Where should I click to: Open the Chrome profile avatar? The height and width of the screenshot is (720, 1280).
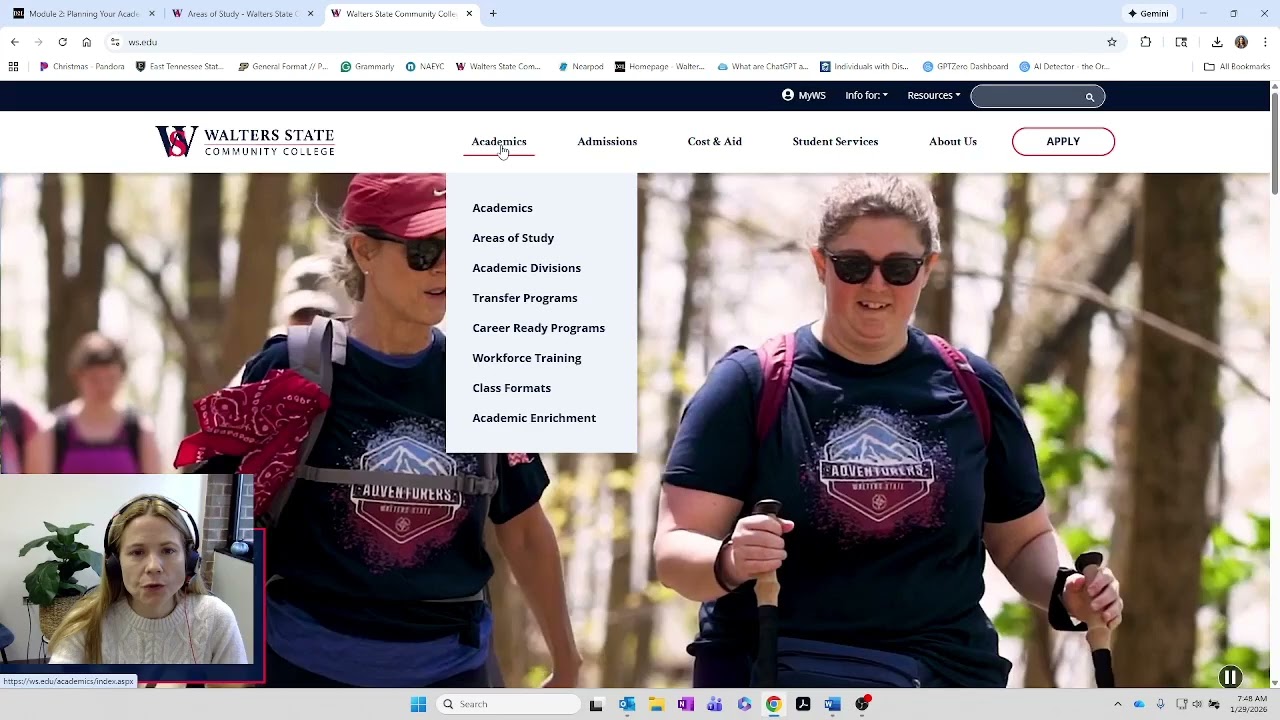pyautogui.click(x=1241, y=42)
